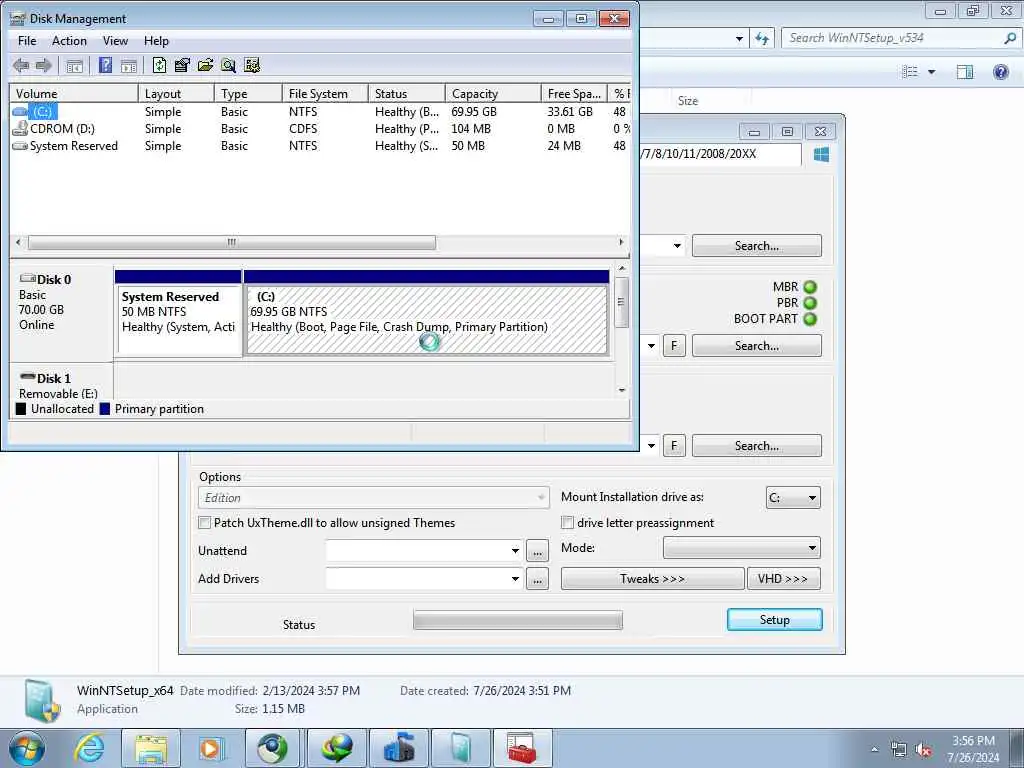
Task: Open the File menu in Disk Management
Action: [27, 40]
